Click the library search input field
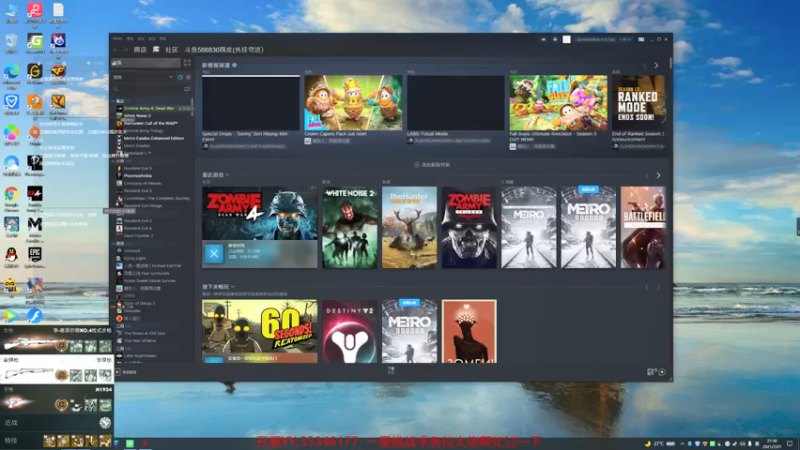Viewport: 800px width, 450px height. [147, 89]
